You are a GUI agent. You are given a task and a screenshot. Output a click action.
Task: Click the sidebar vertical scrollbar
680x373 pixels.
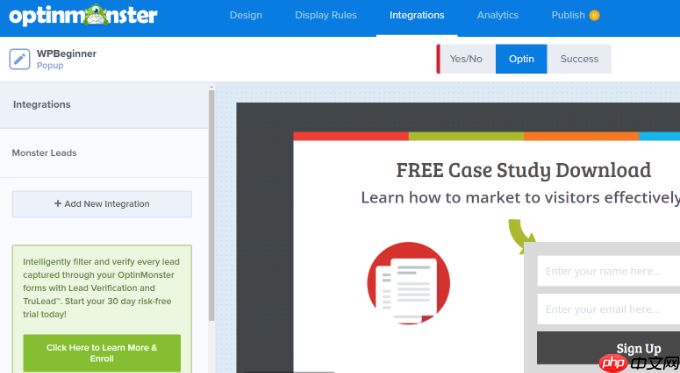pyautogui.click(x=212, y=205)
